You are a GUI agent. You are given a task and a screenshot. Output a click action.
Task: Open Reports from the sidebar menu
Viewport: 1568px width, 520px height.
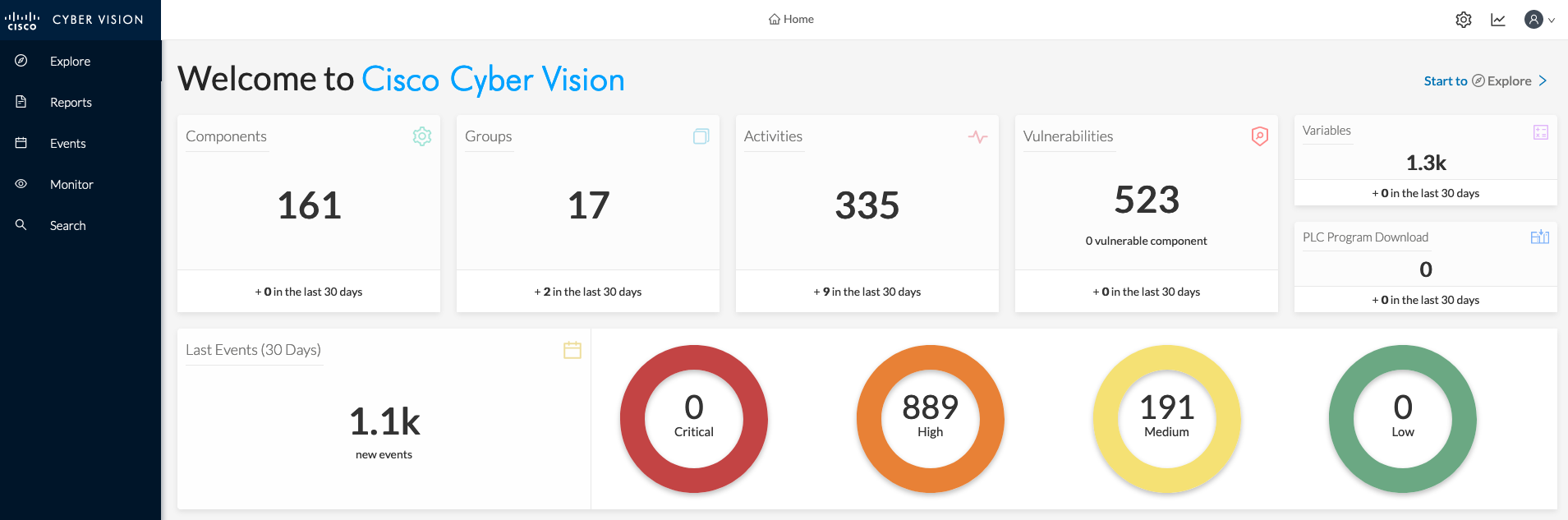(71, 102)
